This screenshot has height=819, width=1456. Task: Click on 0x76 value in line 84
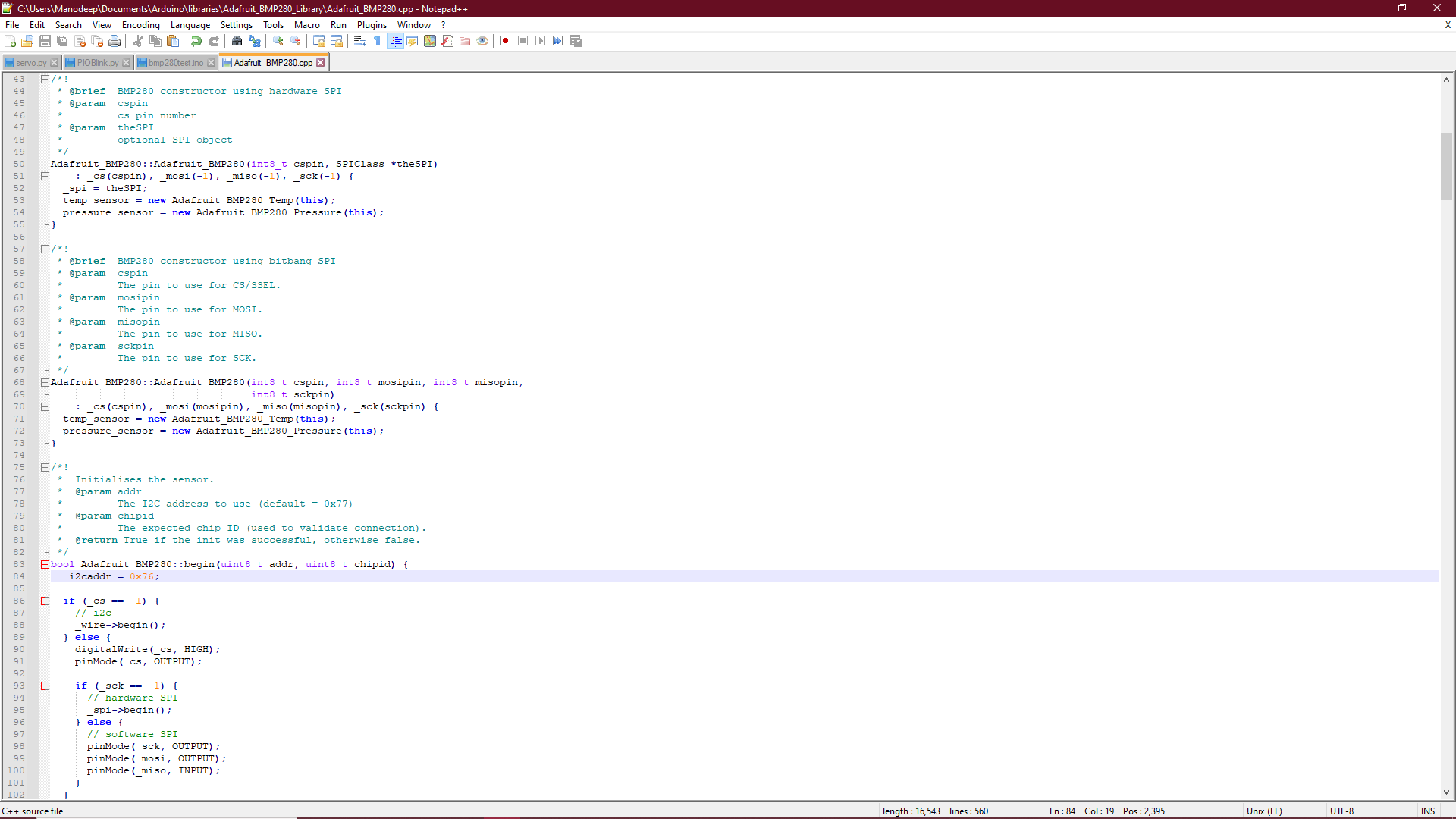(x=141, y=576)
